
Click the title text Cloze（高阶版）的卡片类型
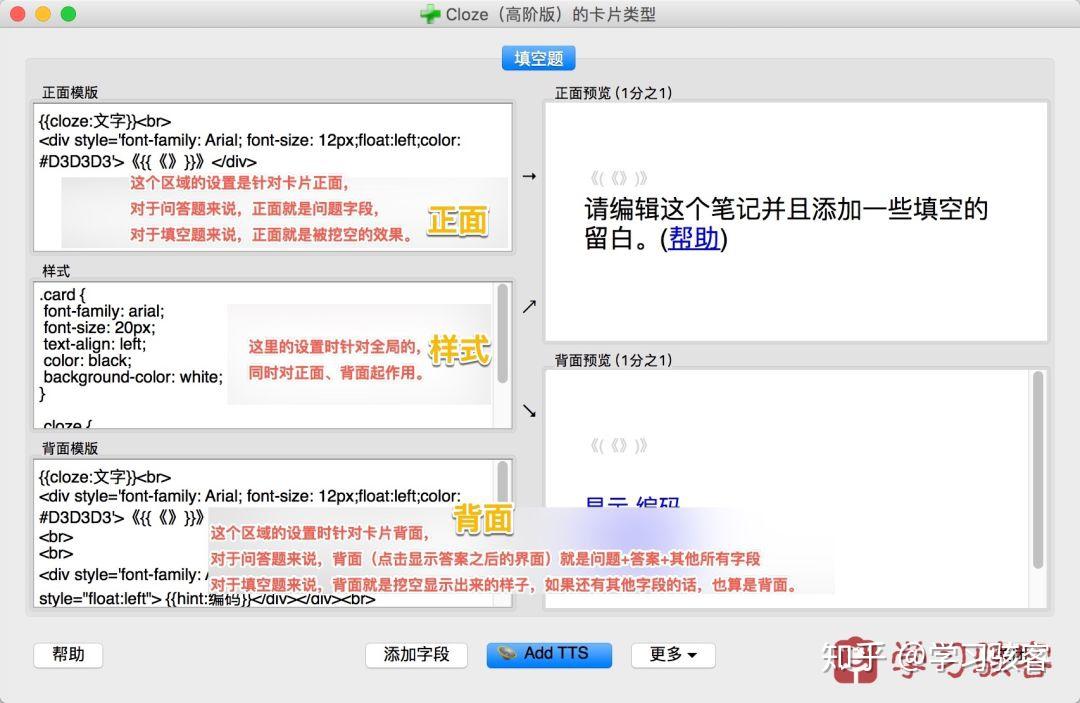click(x=550, y=14)
